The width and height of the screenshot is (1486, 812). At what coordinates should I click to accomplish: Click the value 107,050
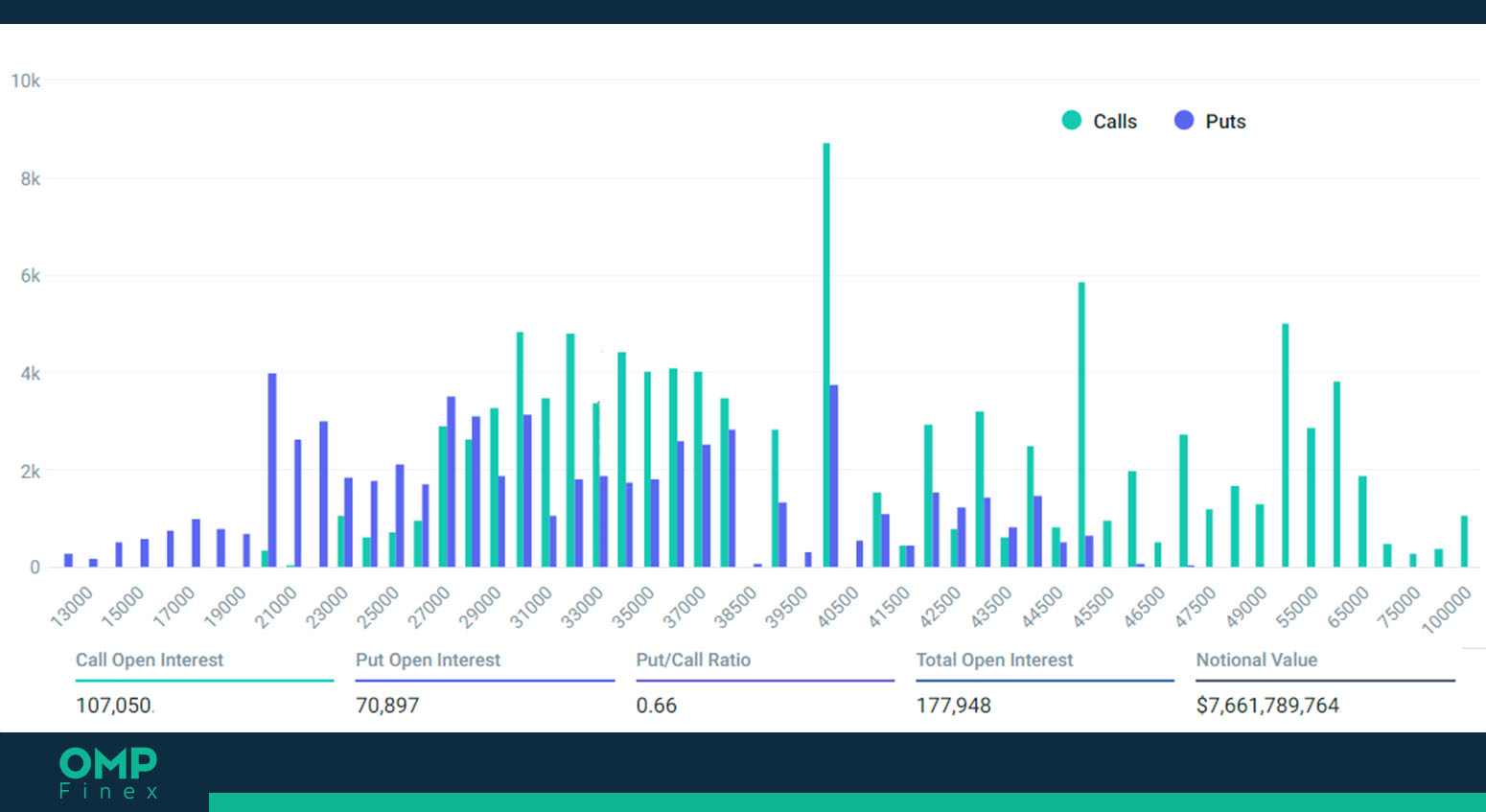tap(114, 706)
